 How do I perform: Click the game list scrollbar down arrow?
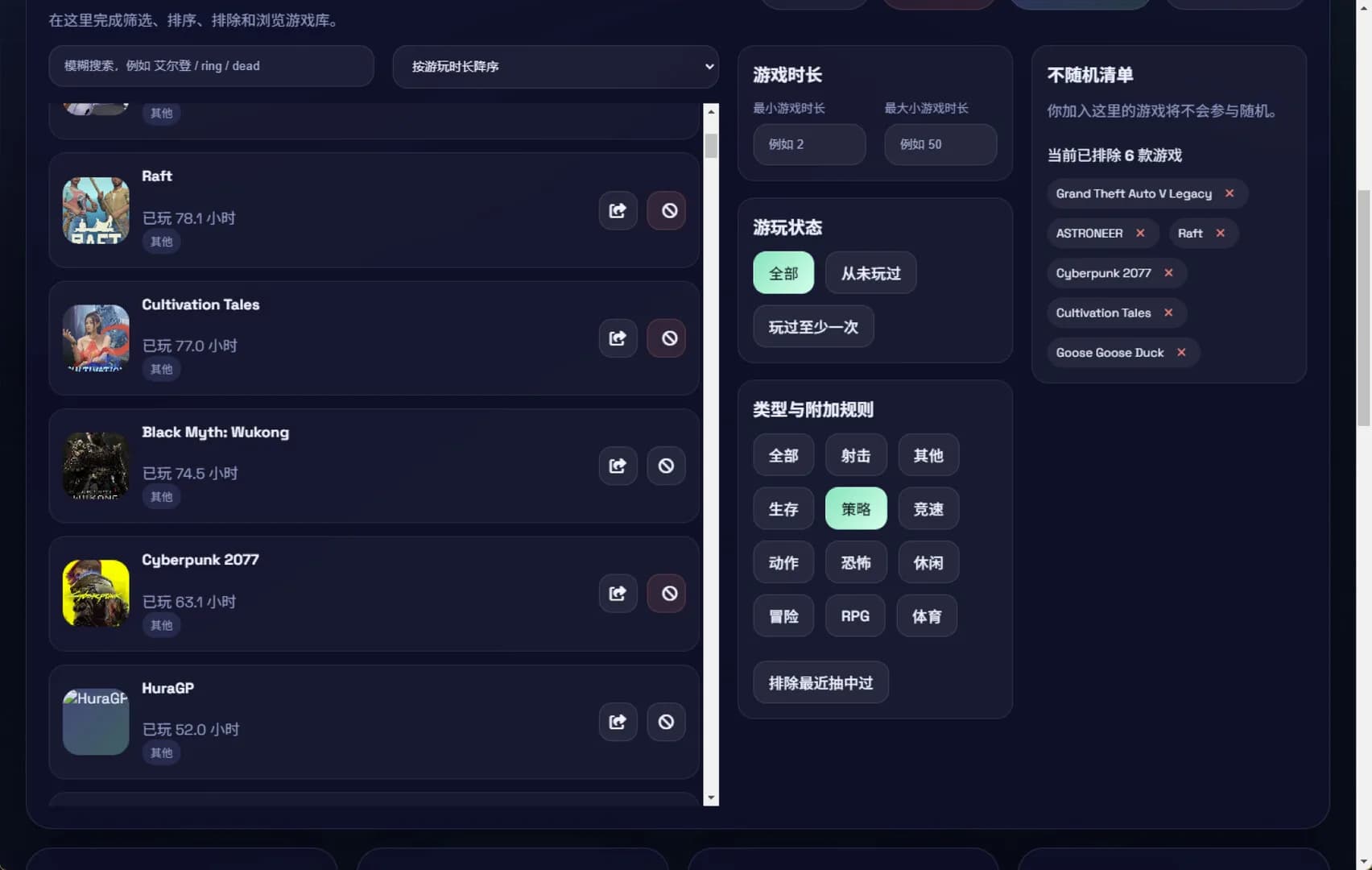click(711, 797)
